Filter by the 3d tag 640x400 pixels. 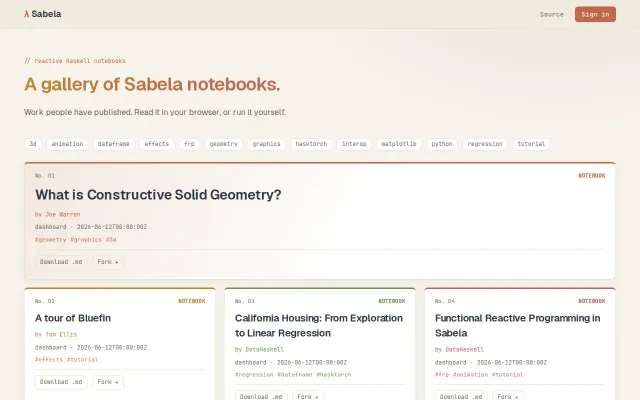coord(33,144)
